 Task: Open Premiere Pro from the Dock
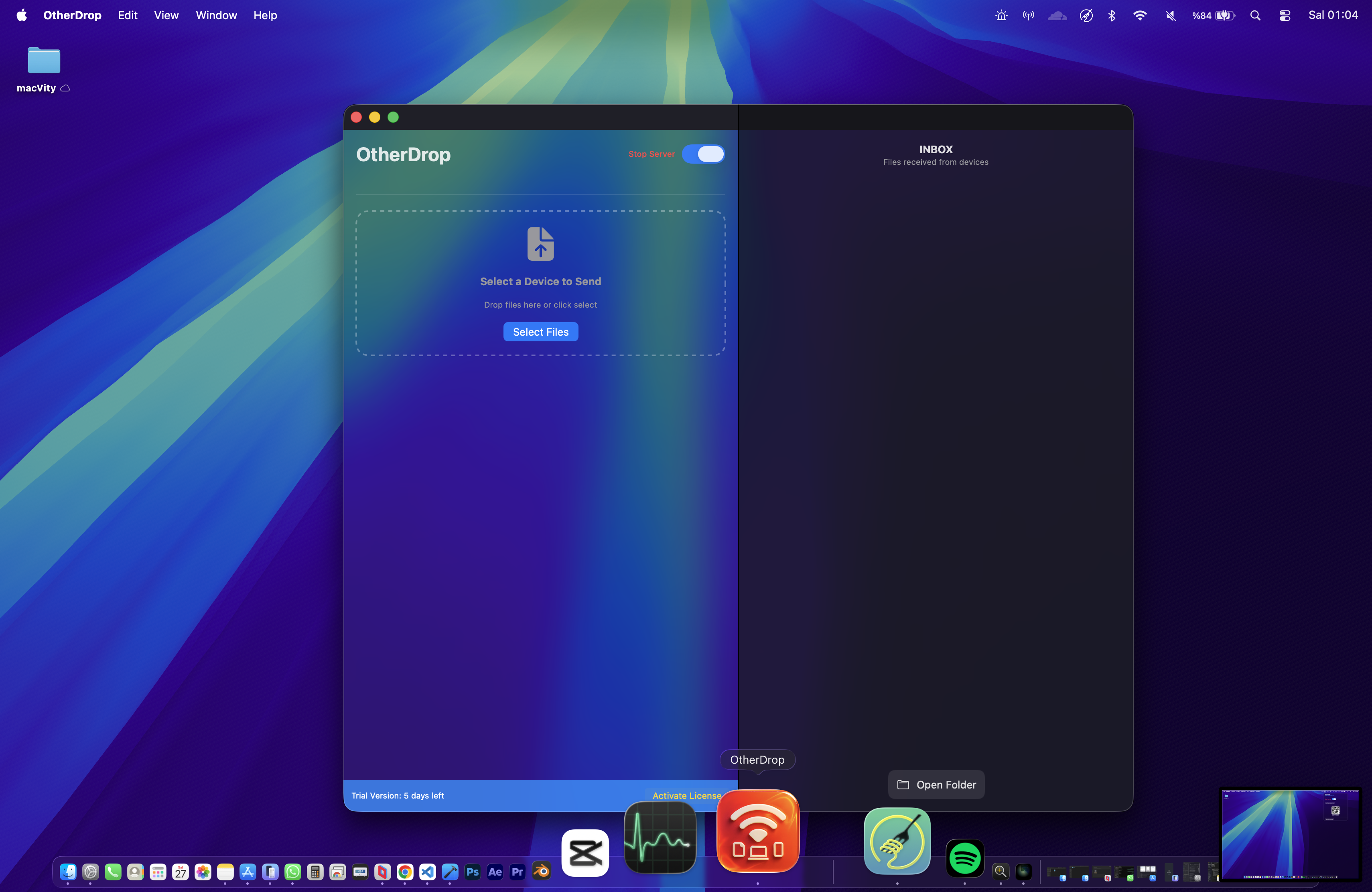[x=517, y=872]
